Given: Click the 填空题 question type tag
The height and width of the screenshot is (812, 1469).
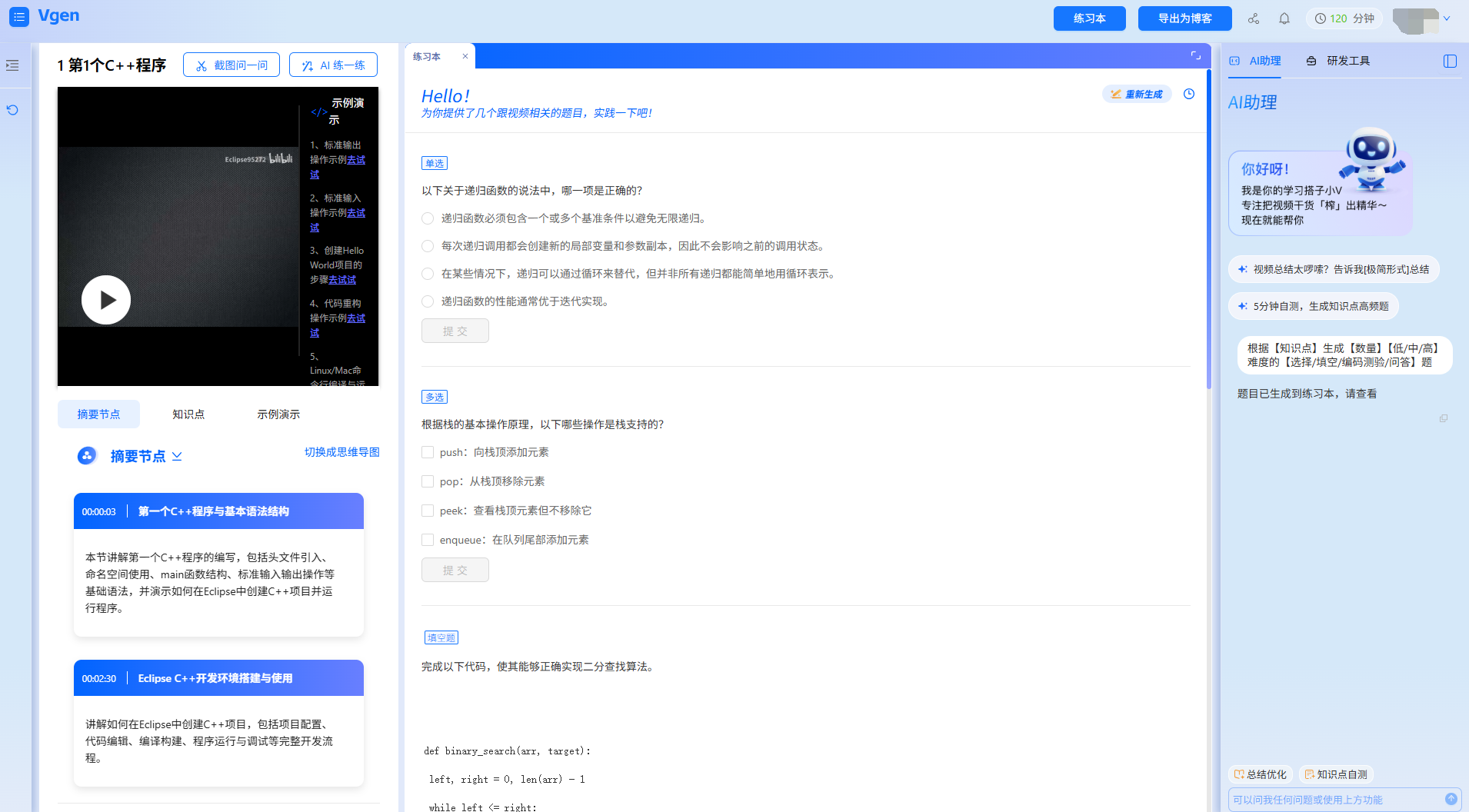Looking at the screenshot, I should tap(441, 637).
